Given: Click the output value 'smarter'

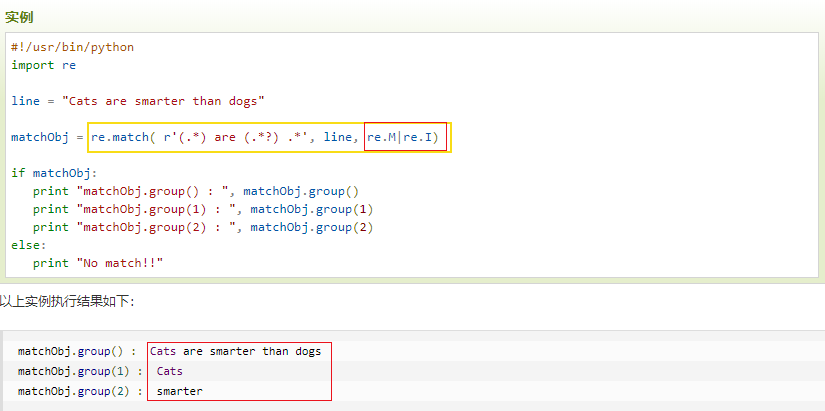Looking at the screenshot, I should (x=179, y=392).
